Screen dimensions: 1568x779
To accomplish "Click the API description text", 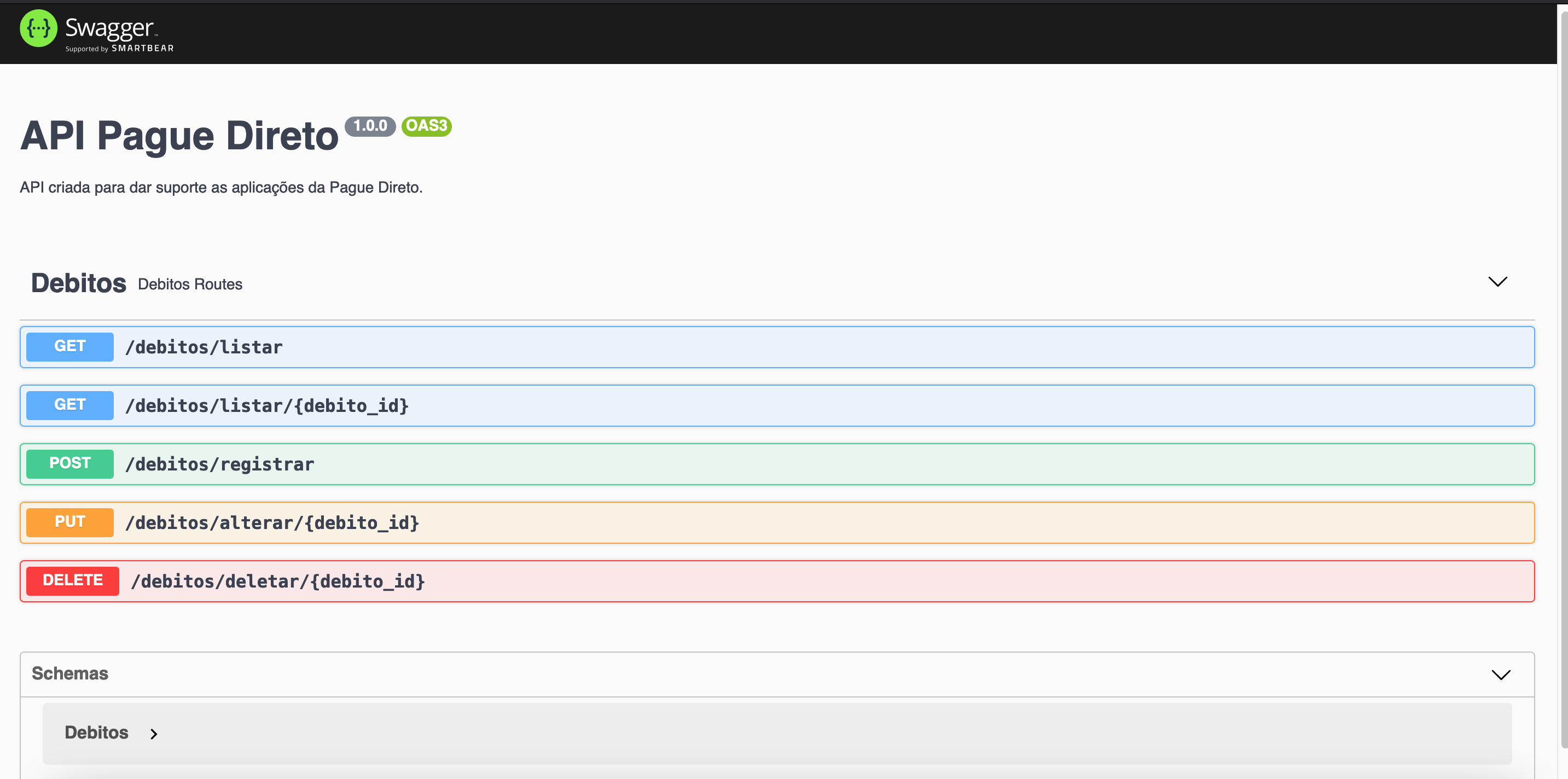I will [x=221, y=188].
